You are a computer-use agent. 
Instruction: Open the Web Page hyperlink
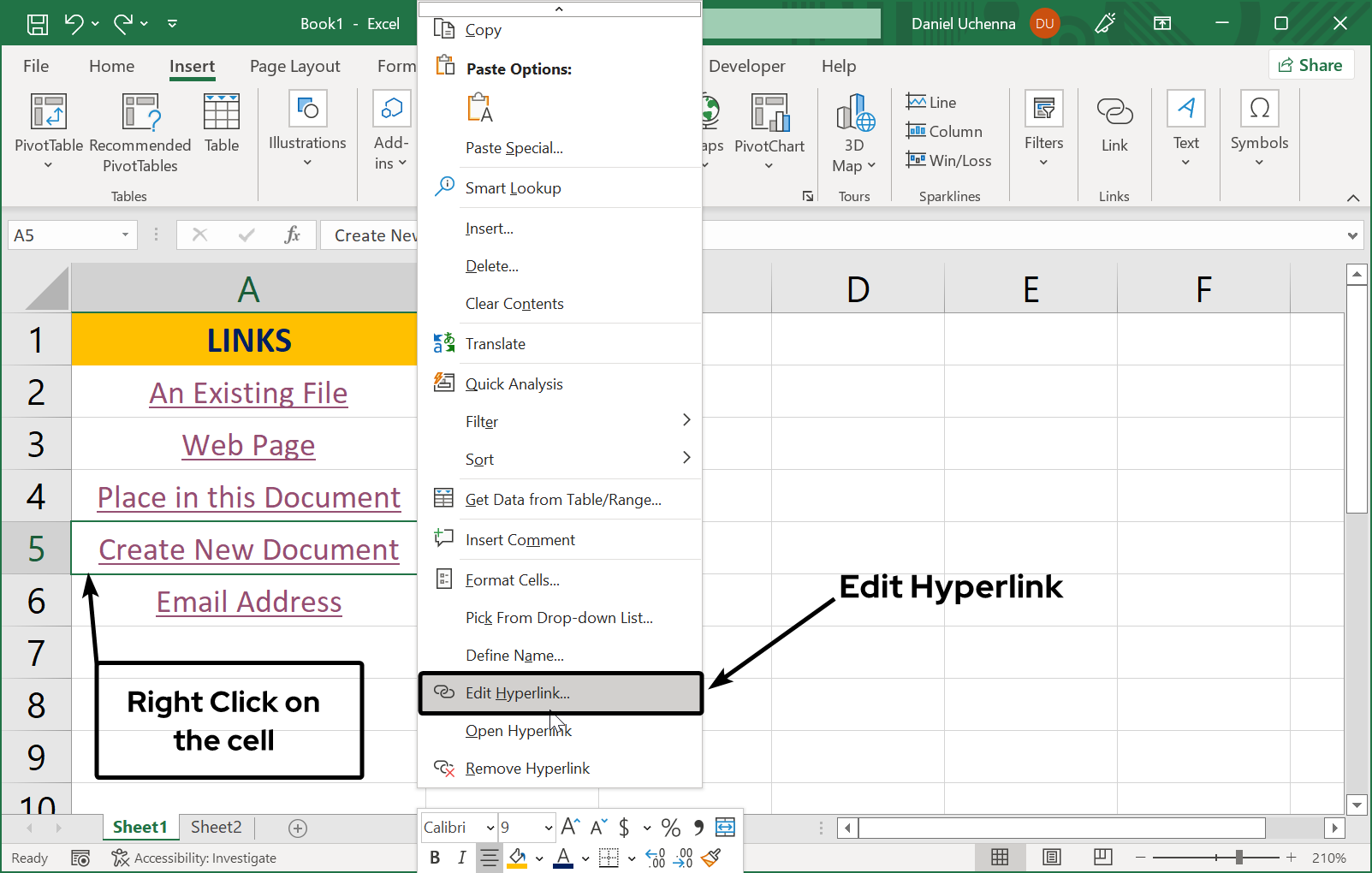click(248, 444)
